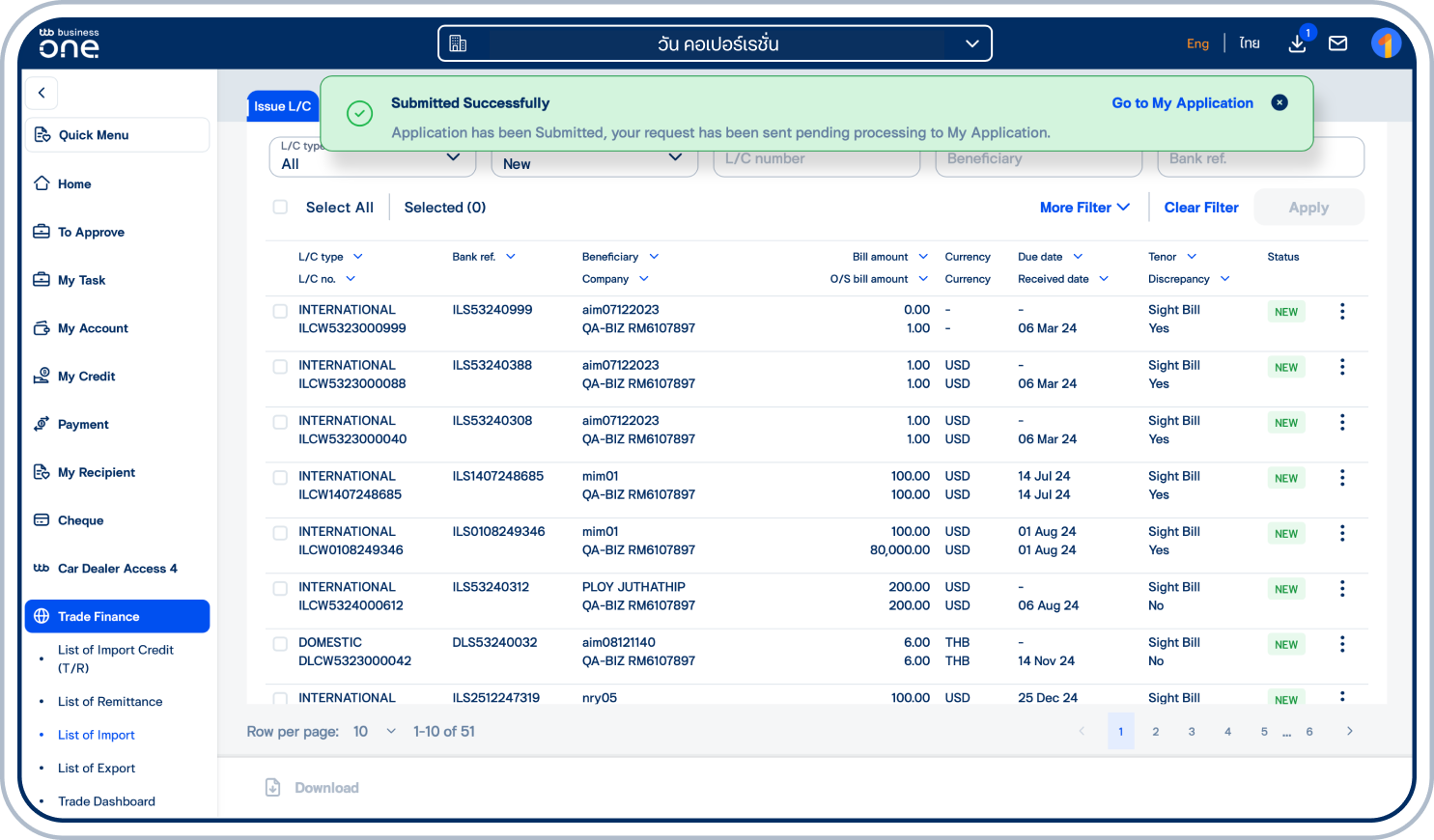Viewport: 1434px width, 840px height.
Task: Click Clear Filter button
Action: pyautogui.click(x=1200, y=208)
